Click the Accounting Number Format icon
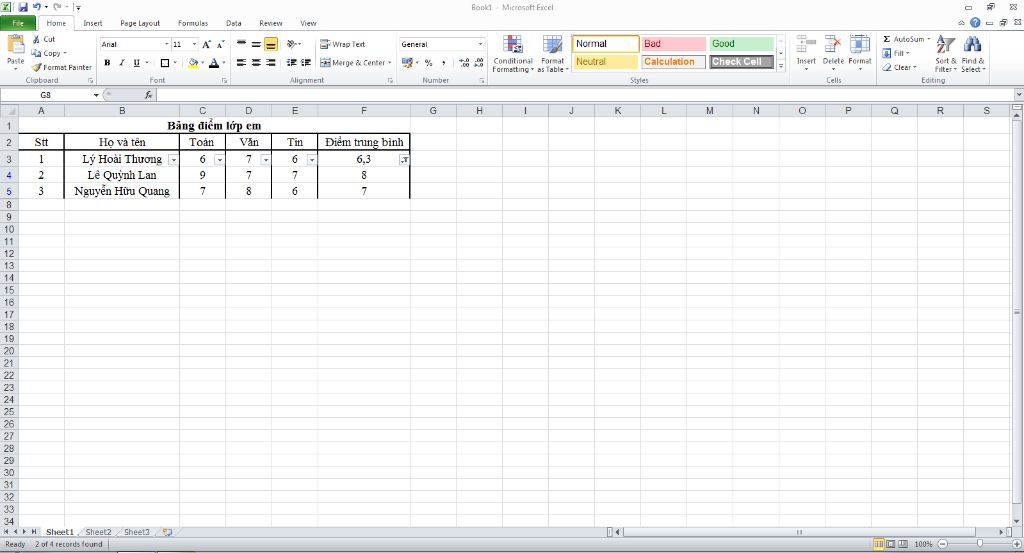Screen dimensions: 1024x553 click(x=407, y=63)
